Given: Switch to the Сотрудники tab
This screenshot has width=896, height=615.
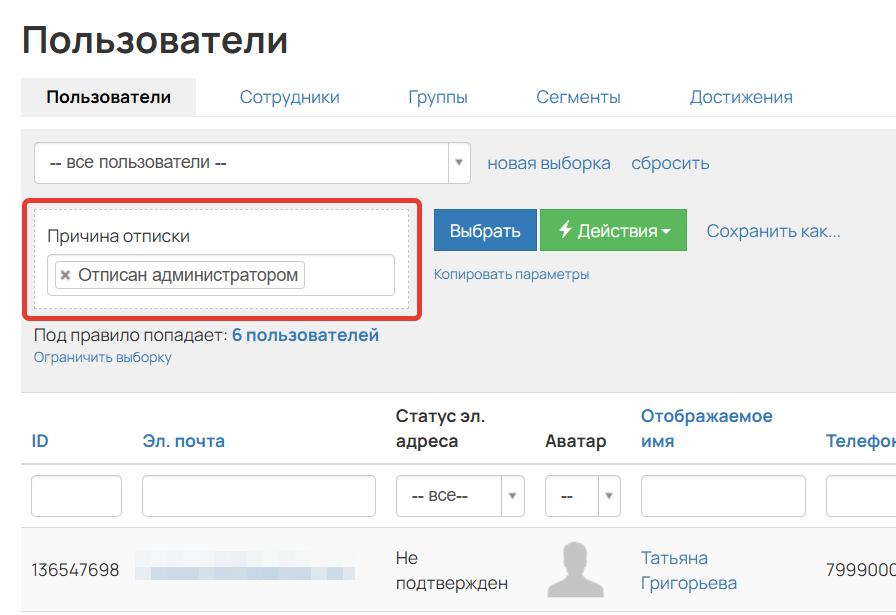Looking at the screenshot, I should tap(288, 97).
